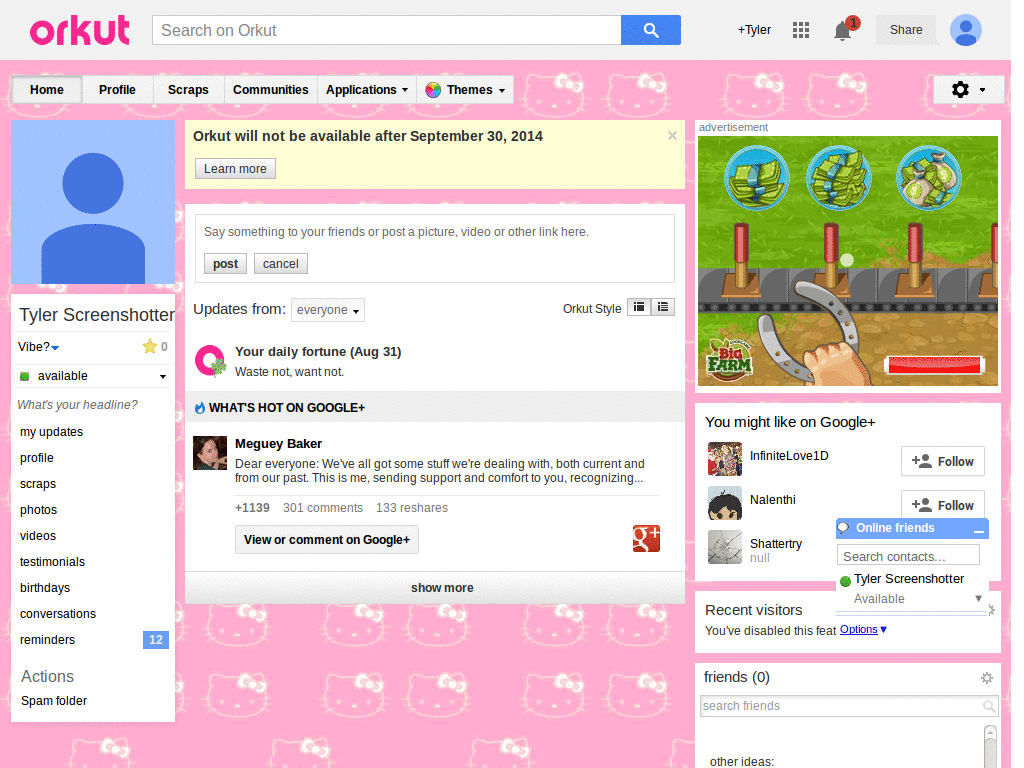The height and width of the screenshot is (768, 1024).
Task: Click the Google+ red badge icon
Action: pos(646,539)
